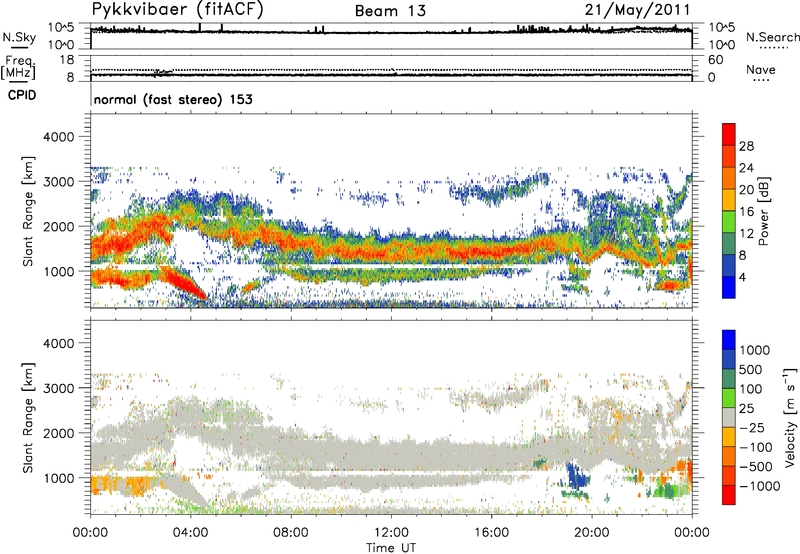The image size is (800, 554).
Task: Click the '500' value on the Velocity scale
Action: (751, 370)
